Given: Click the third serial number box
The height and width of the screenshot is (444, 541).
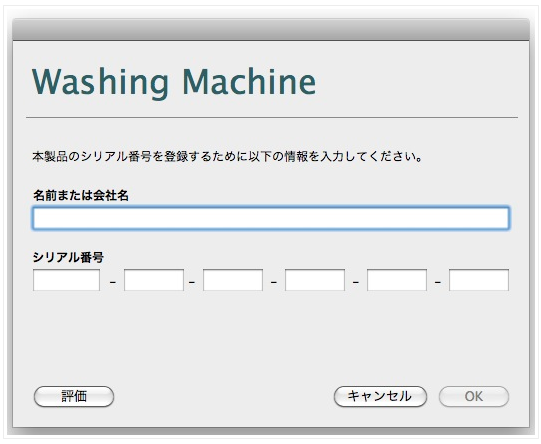Looking at the screenshot, I should point(233,280).
